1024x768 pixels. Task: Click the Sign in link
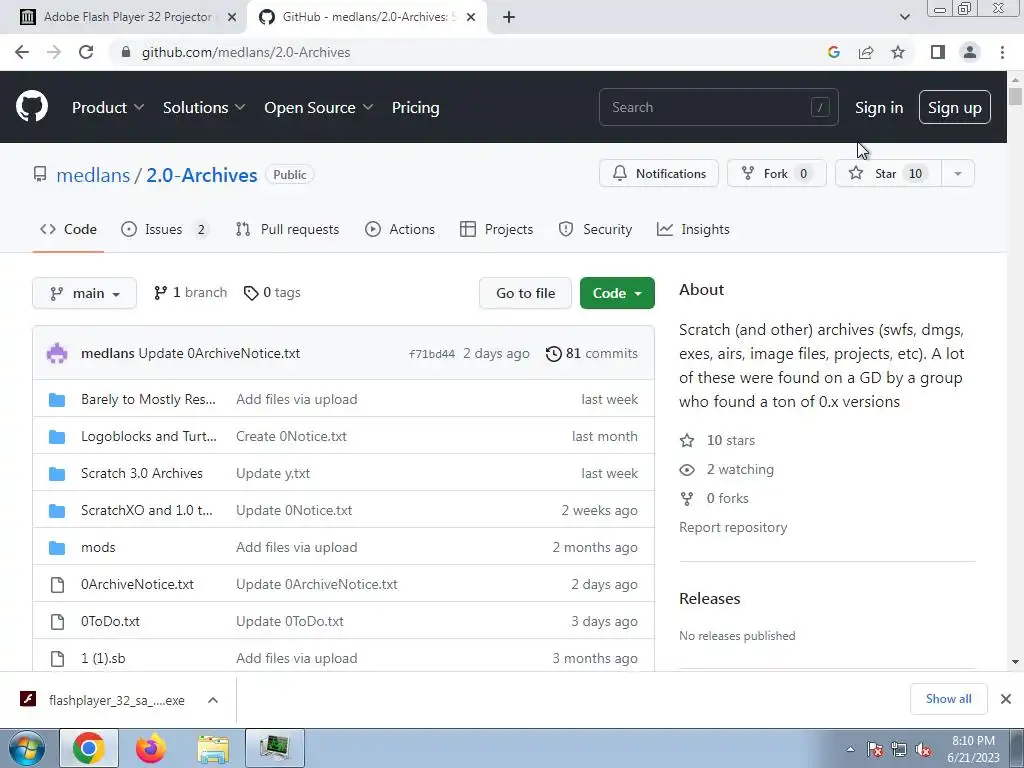(879, 108)
